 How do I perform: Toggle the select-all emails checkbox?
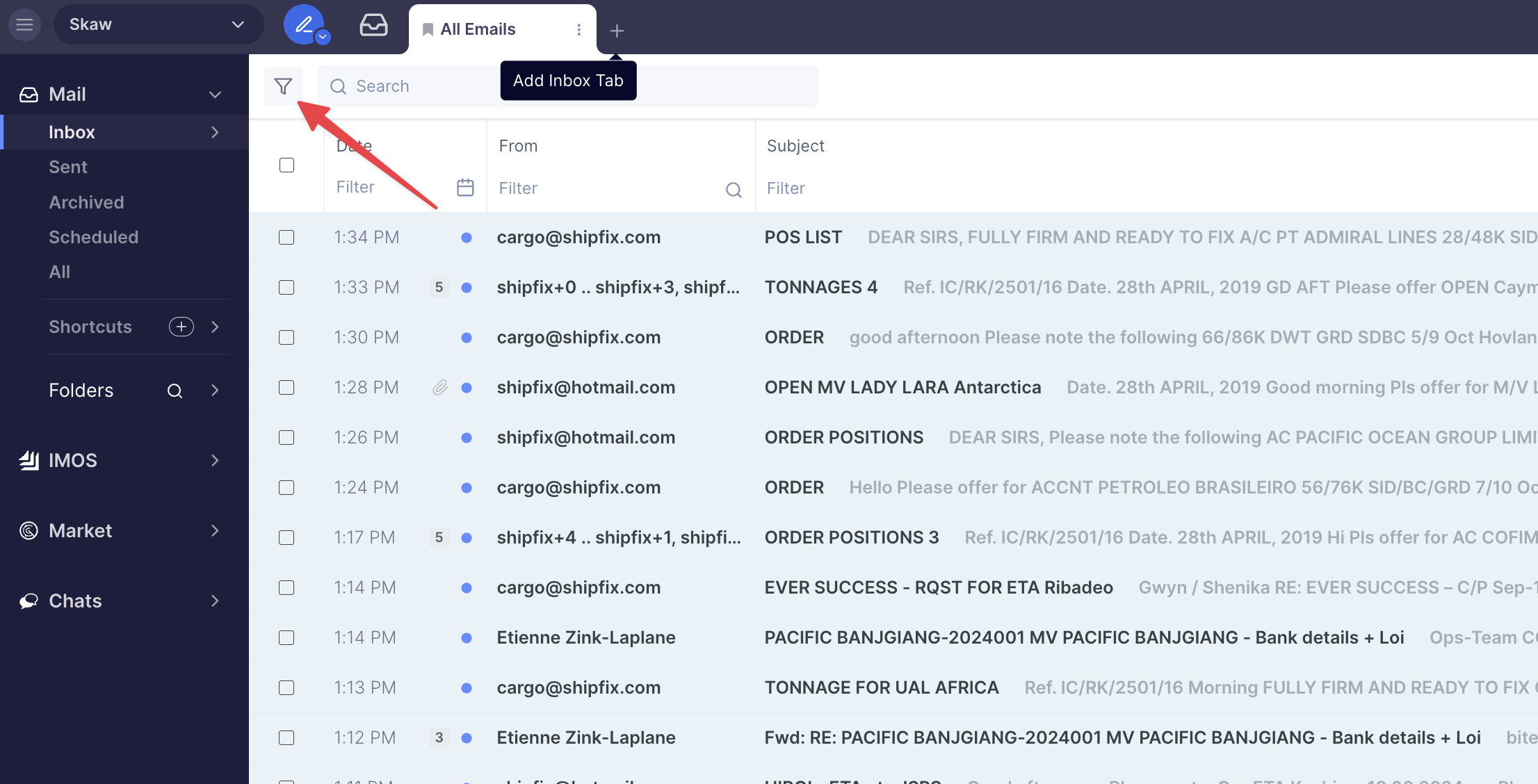click(x=286, y=165)
